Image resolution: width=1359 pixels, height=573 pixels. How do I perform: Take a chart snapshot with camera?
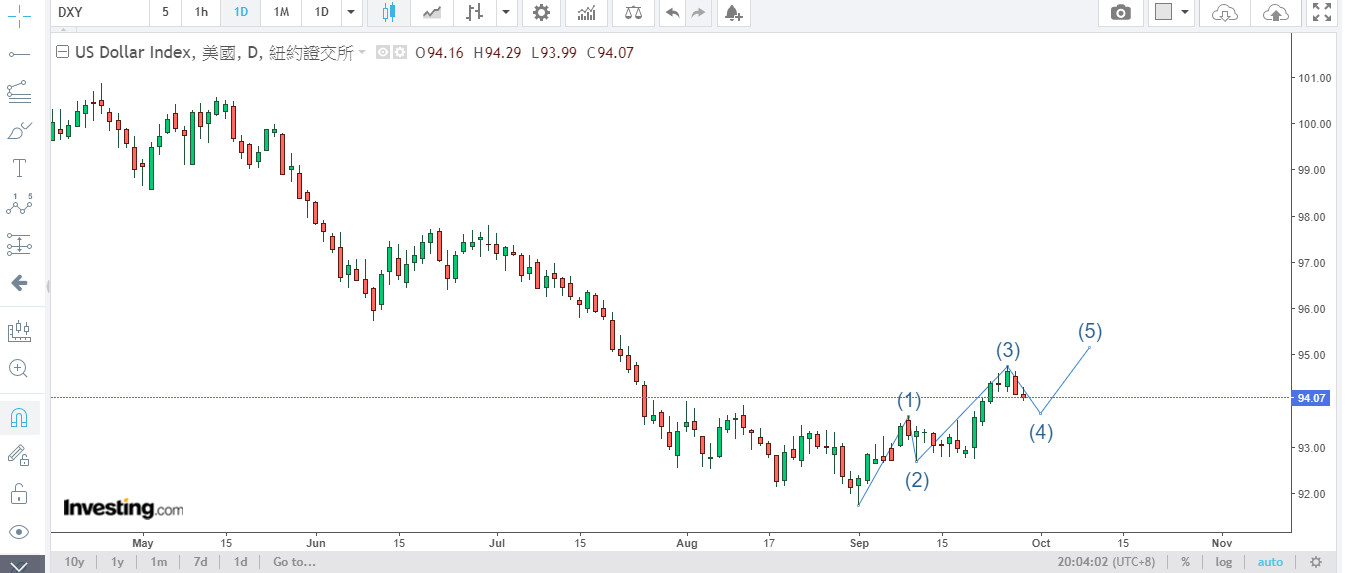point(1121,12)
